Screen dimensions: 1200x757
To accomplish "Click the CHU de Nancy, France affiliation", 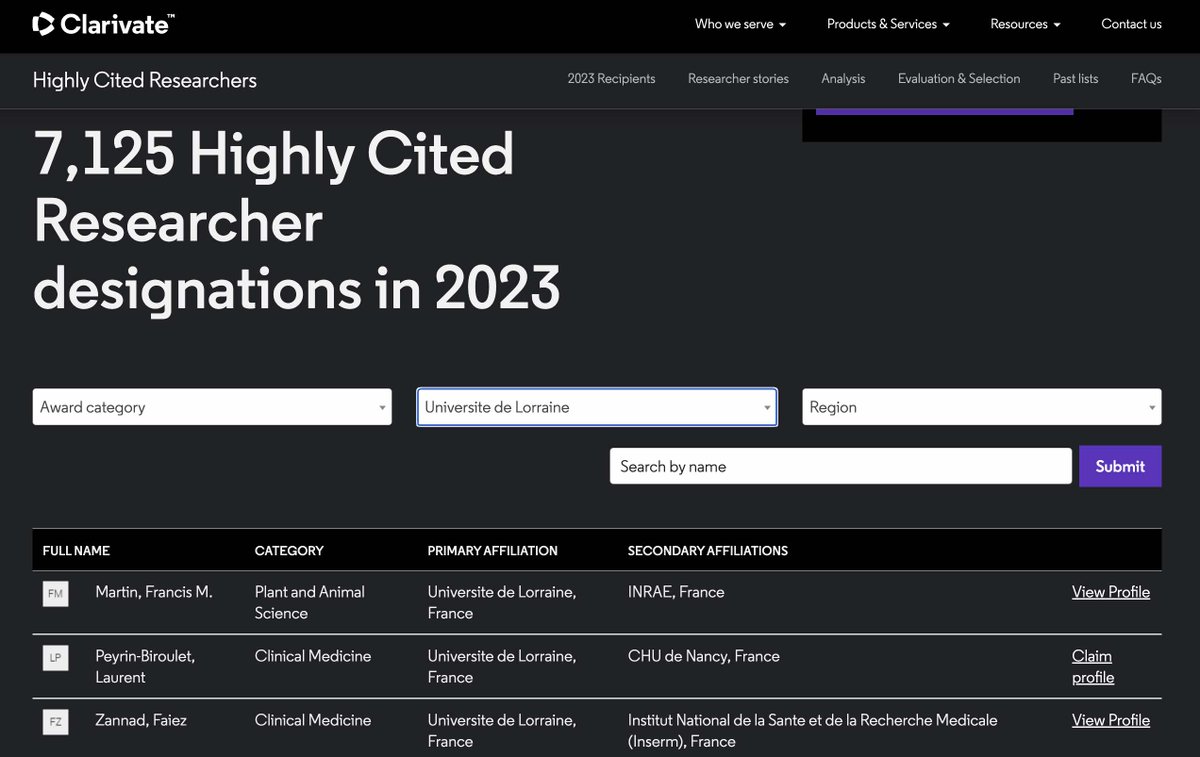I will (704, 656).
